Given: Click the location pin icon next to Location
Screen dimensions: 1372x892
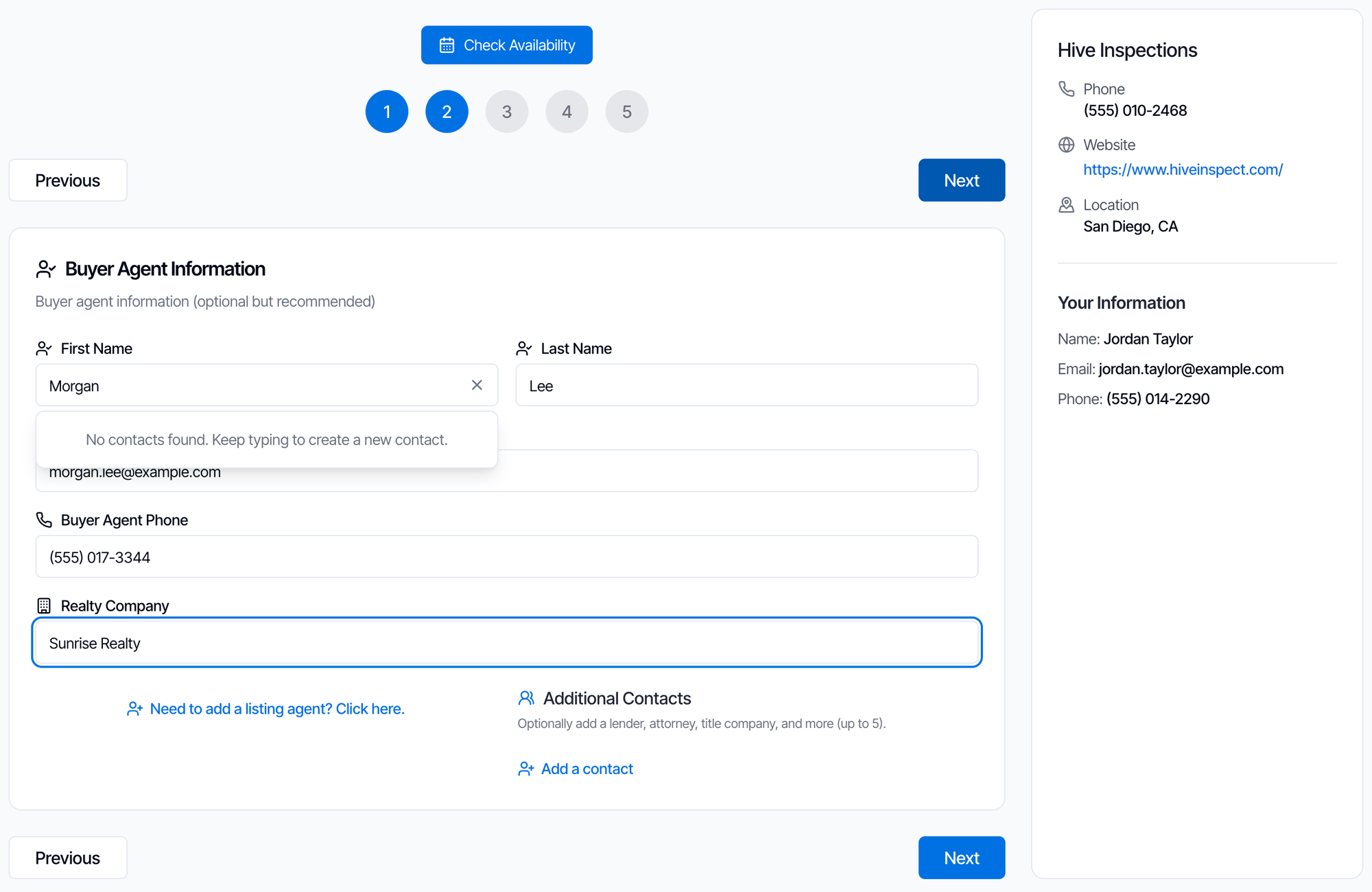Looking at the screenshot, I should pyautogui.click(x=1067, y=205).
